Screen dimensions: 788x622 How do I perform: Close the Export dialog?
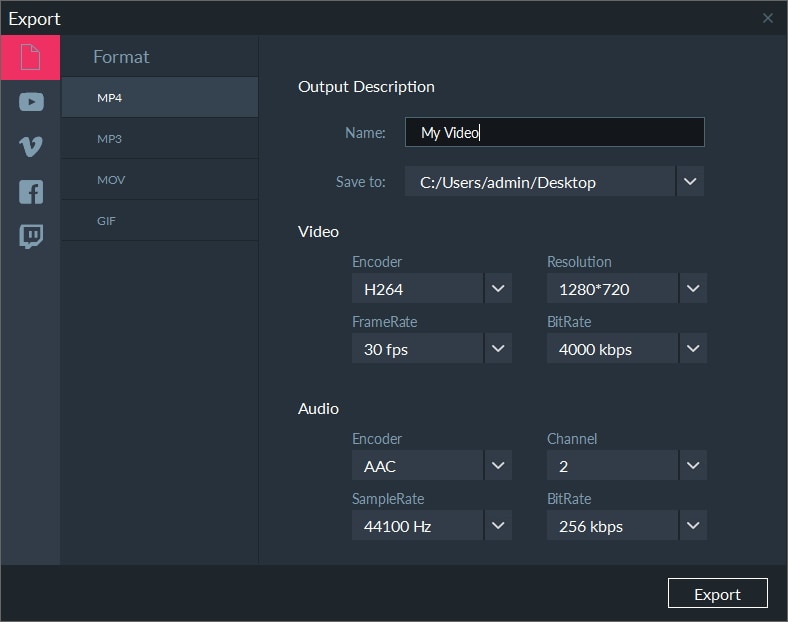pyautogui.click(x=768, y=18)
